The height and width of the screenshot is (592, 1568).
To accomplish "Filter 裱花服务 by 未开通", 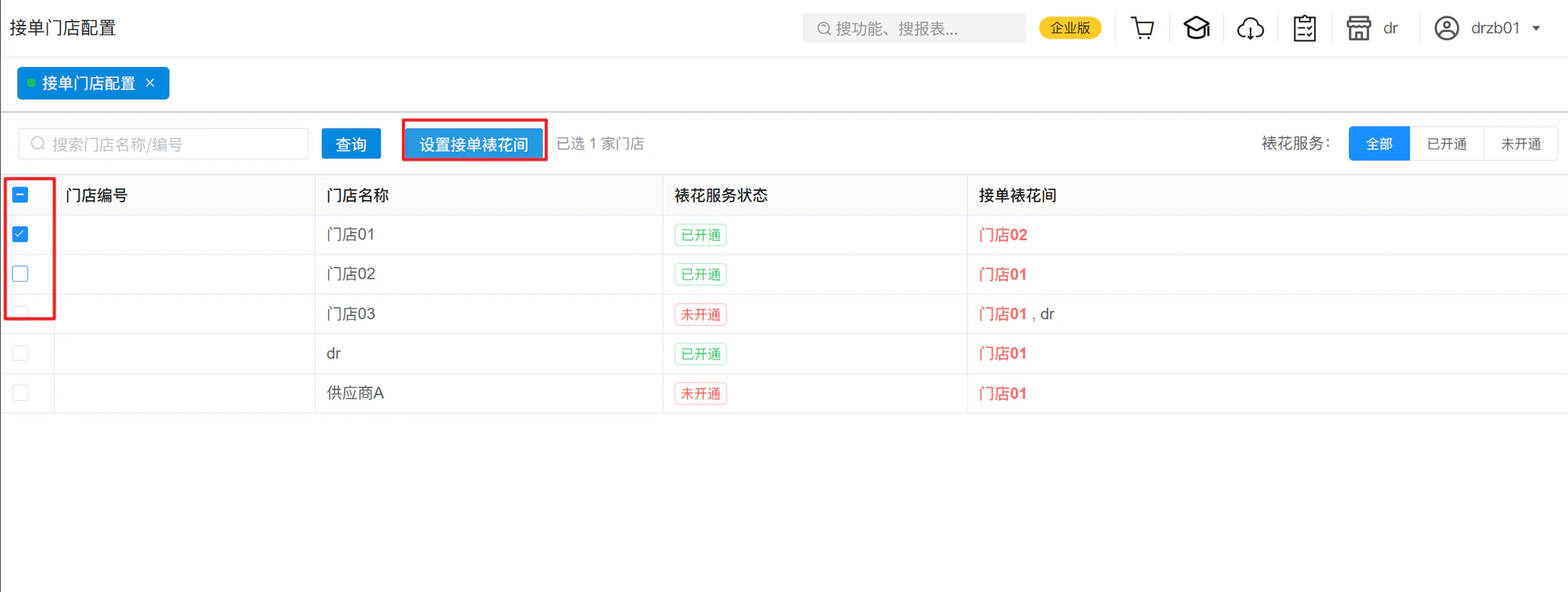I will (1521, 144).
